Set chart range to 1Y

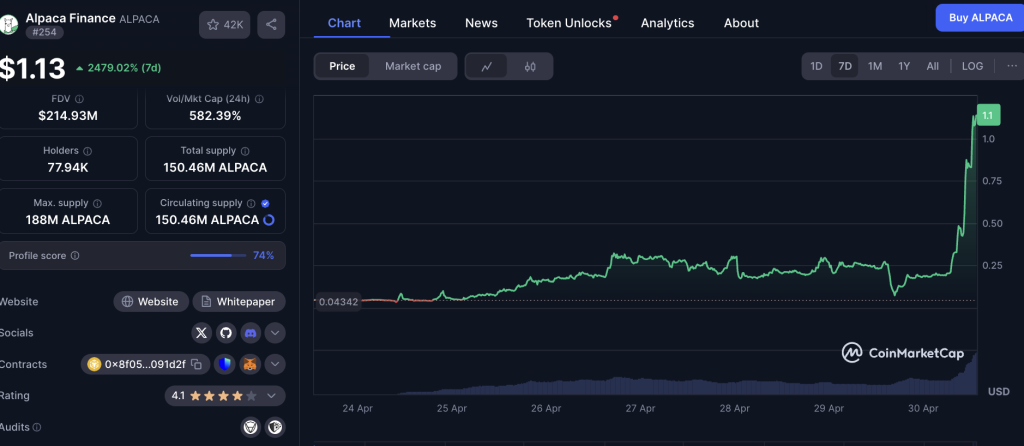pos(904,66)
